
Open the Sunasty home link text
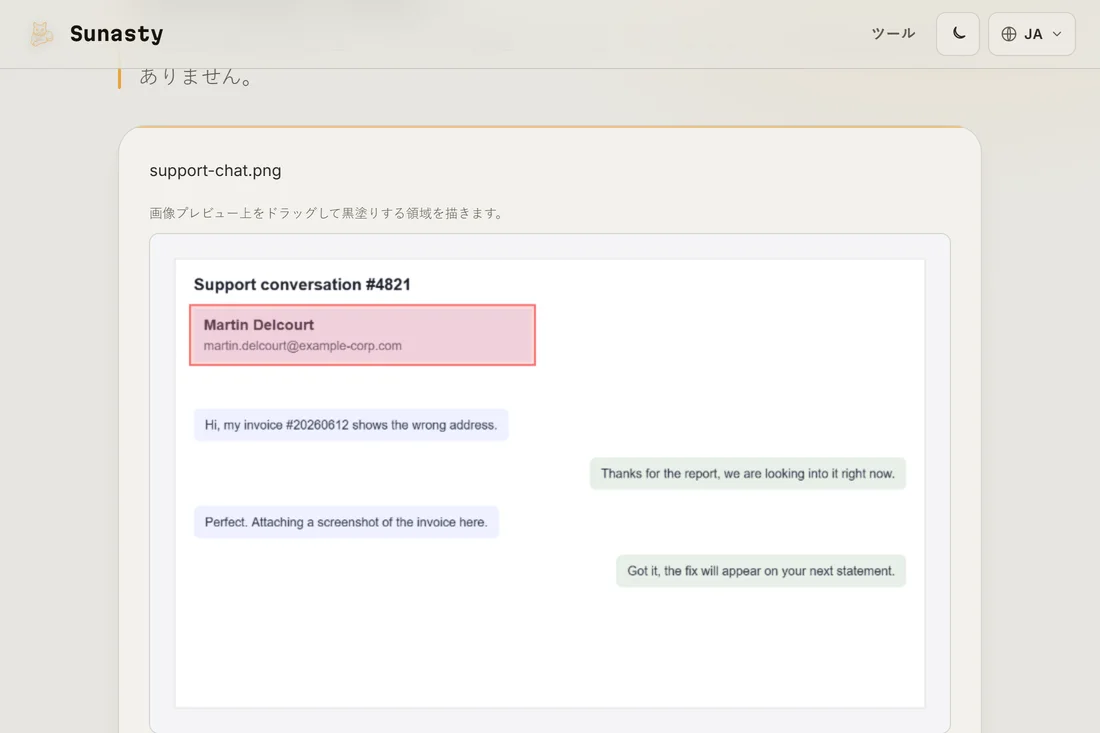tap(116, 34)
